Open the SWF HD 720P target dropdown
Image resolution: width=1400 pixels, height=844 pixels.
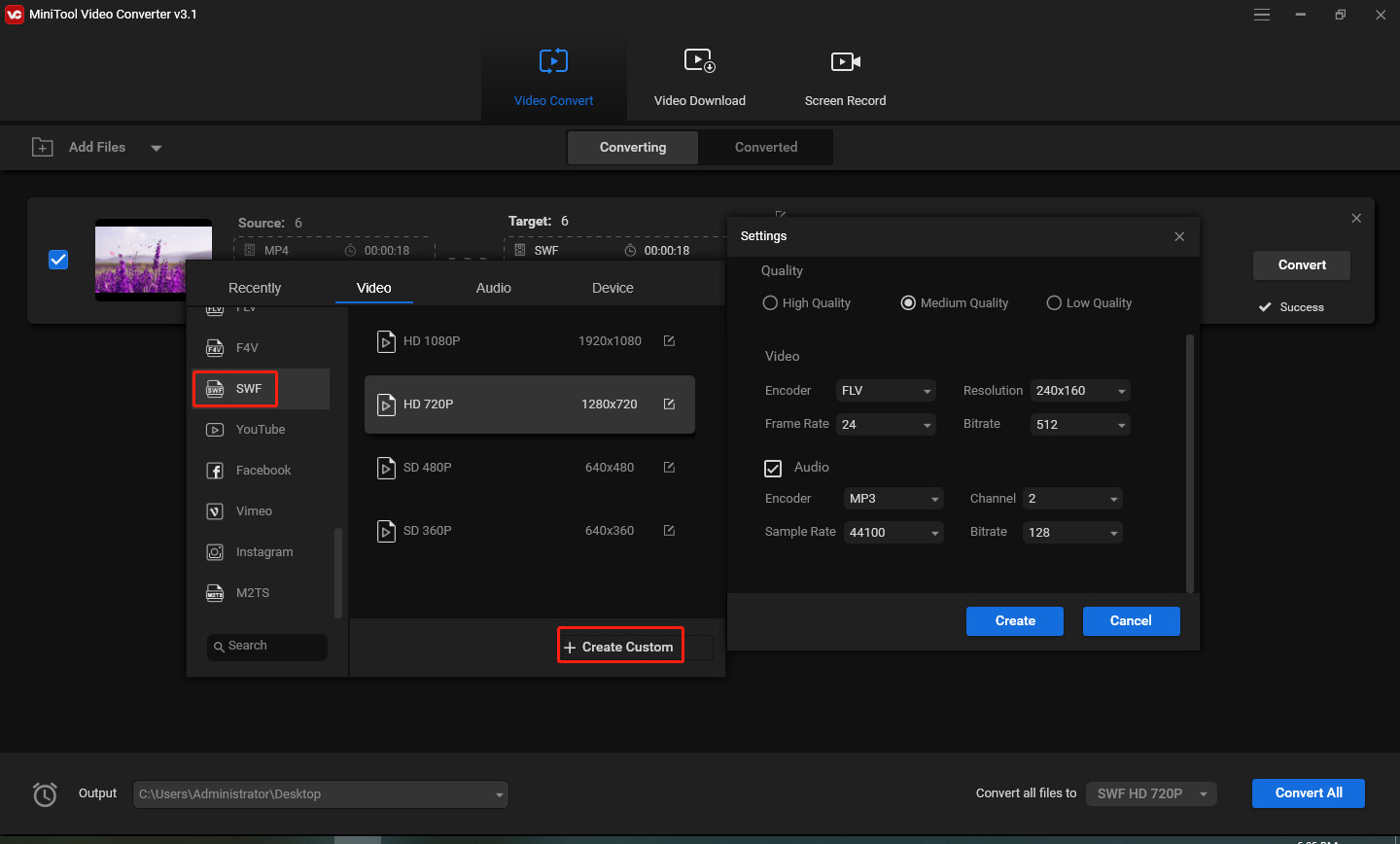1151,793
